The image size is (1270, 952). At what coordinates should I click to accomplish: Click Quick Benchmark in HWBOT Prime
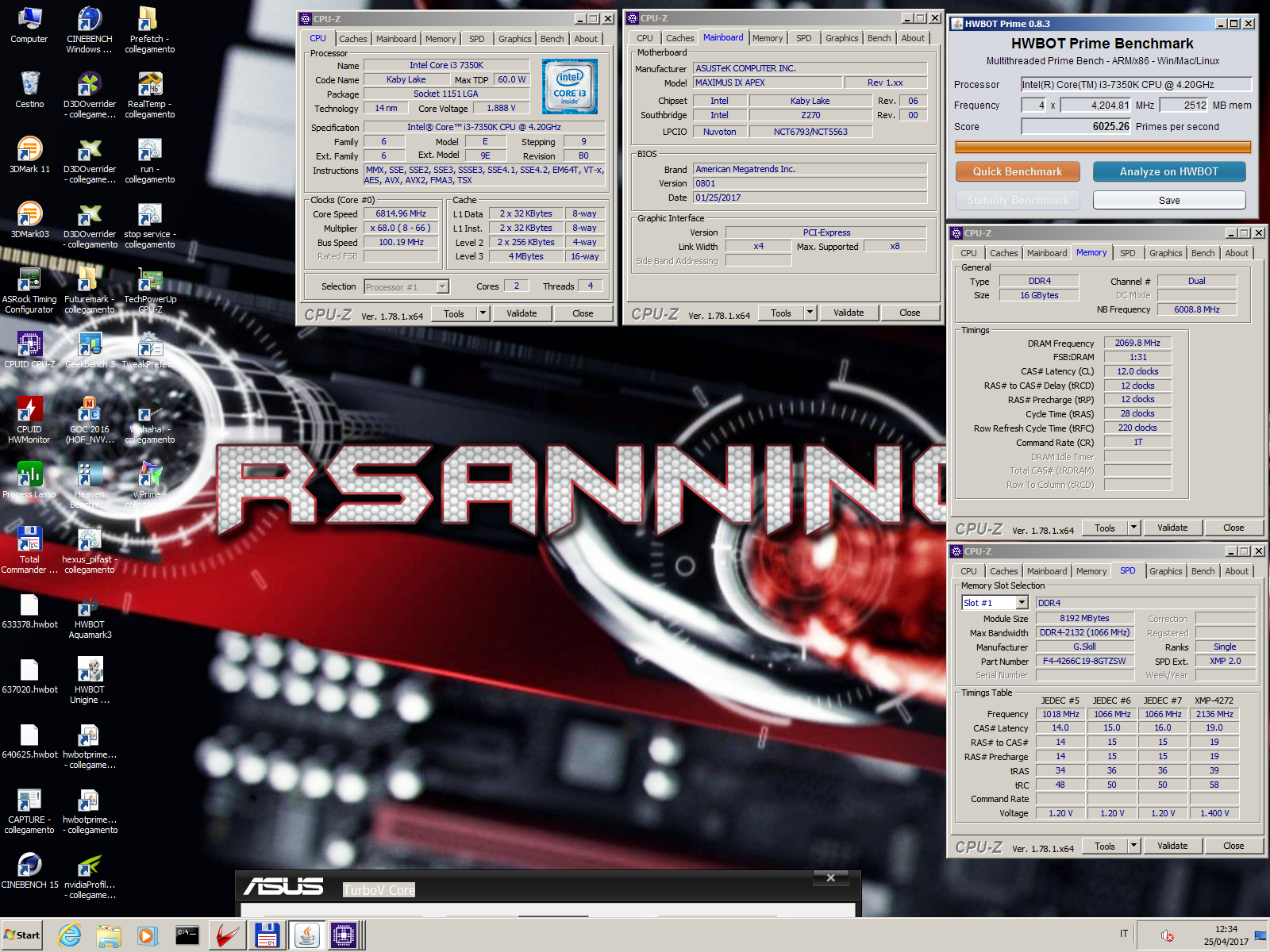[1018, 171]
